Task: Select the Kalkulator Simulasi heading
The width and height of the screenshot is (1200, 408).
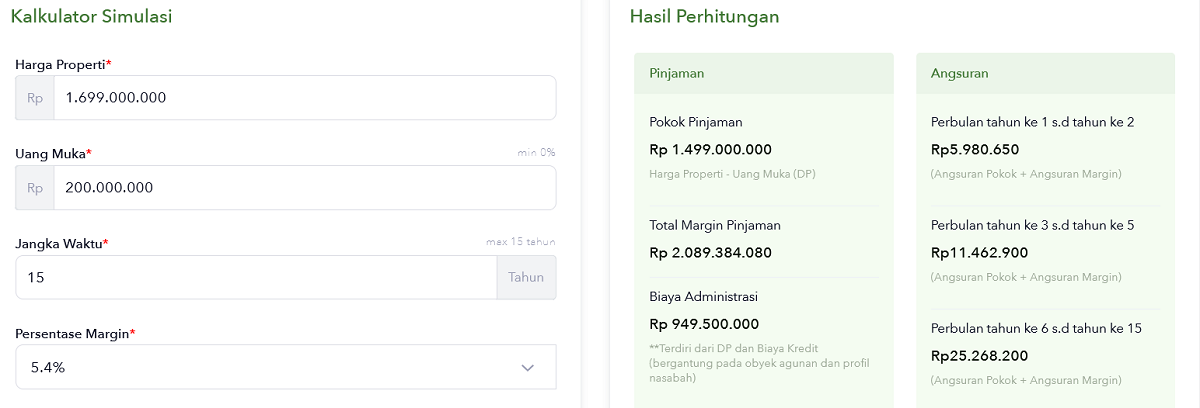Action: [x=91, y=16]
